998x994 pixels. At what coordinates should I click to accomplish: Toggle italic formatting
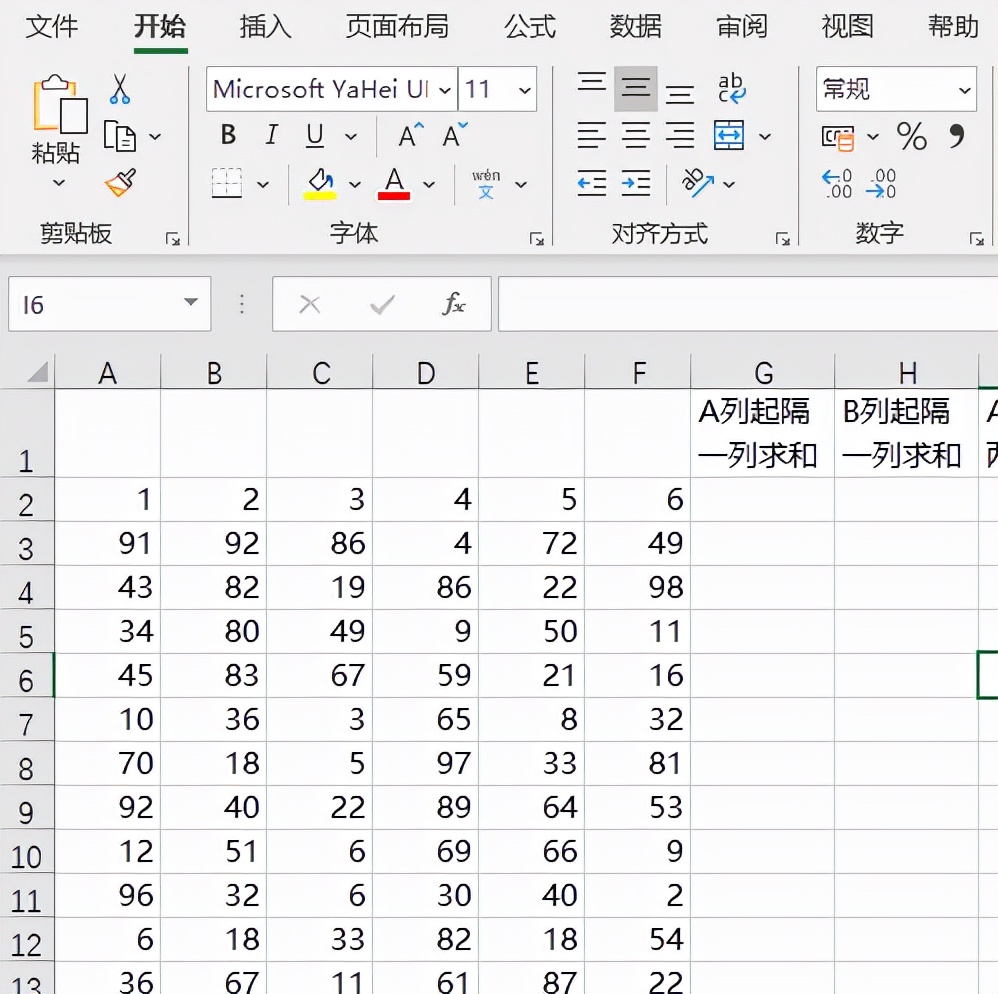(x=272, y=135)
